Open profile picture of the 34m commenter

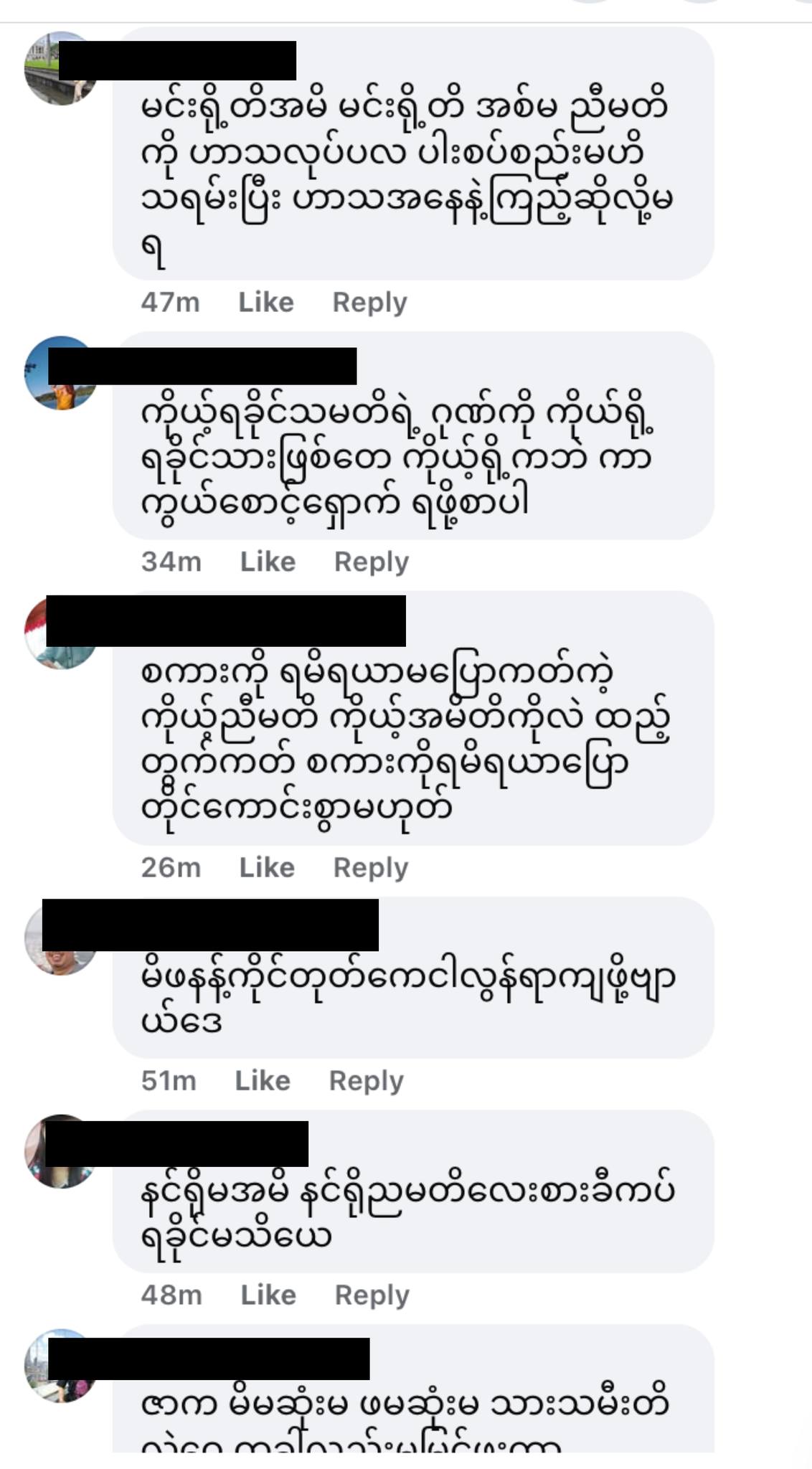tap(62, 373)
